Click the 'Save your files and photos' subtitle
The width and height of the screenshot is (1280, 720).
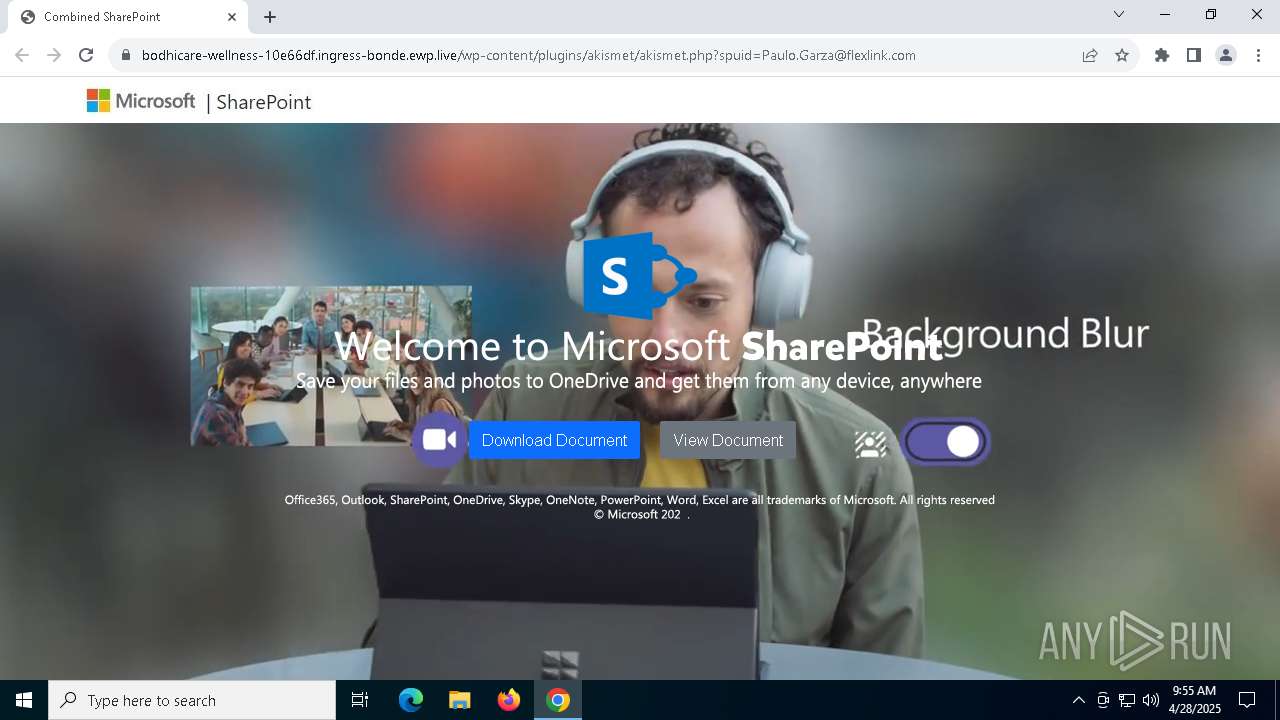pos(639,381)
